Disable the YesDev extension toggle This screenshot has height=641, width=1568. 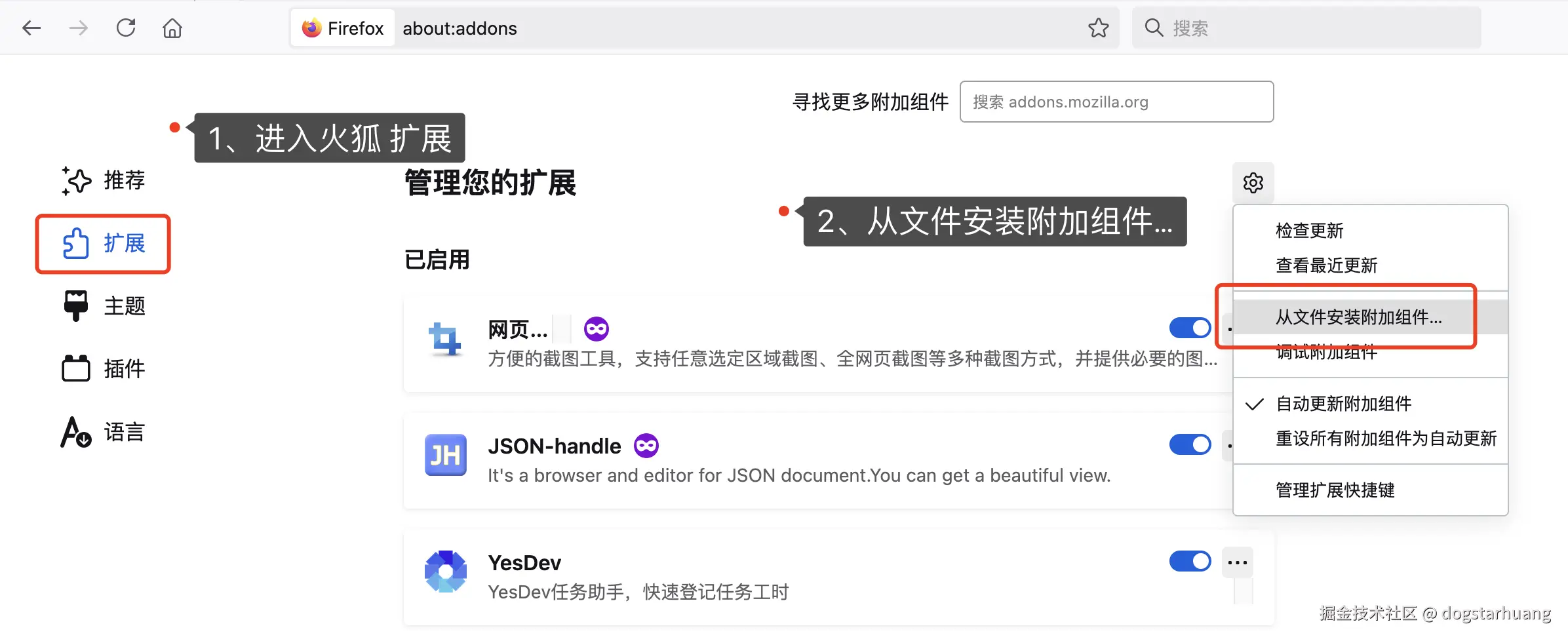pos(1190,561)
